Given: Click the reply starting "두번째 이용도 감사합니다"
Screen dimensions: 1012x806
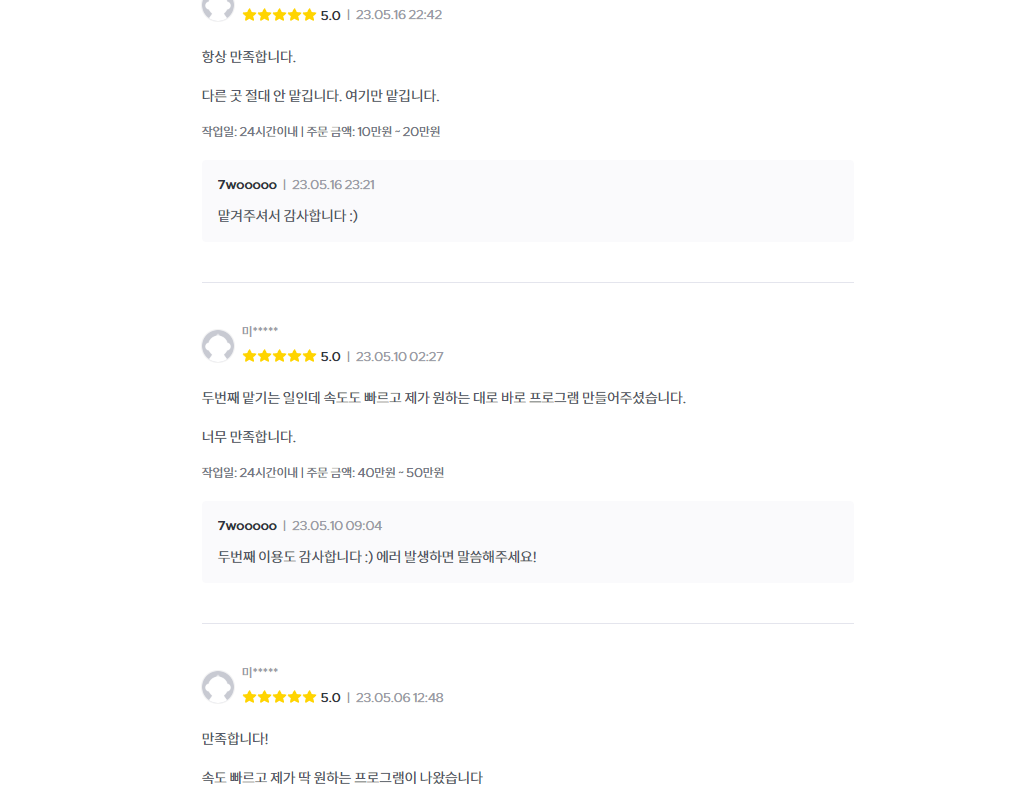Looking at the screenshot, I should tap(377, 556).
